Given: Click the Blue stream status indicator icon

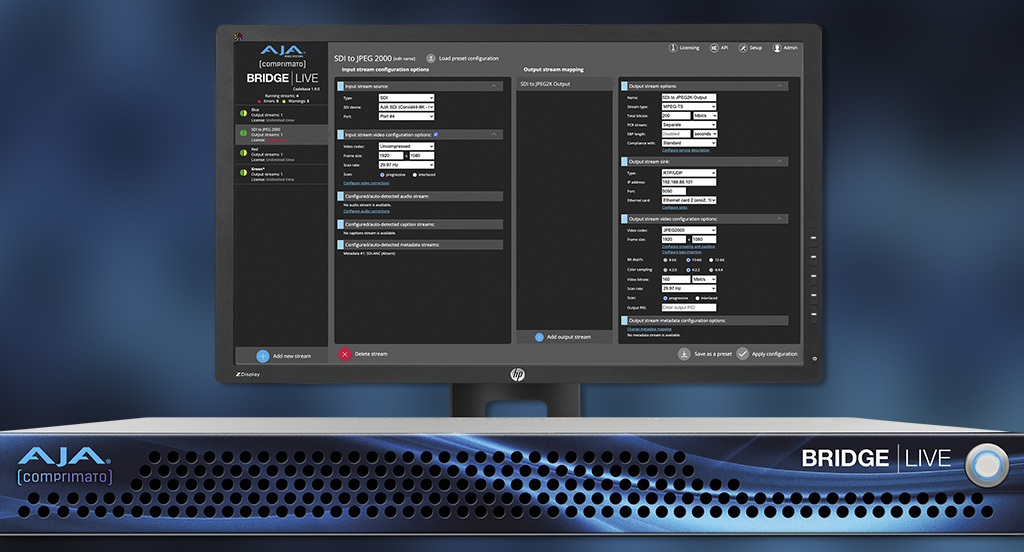Looking at the screenshot, I should pos(244,114).
